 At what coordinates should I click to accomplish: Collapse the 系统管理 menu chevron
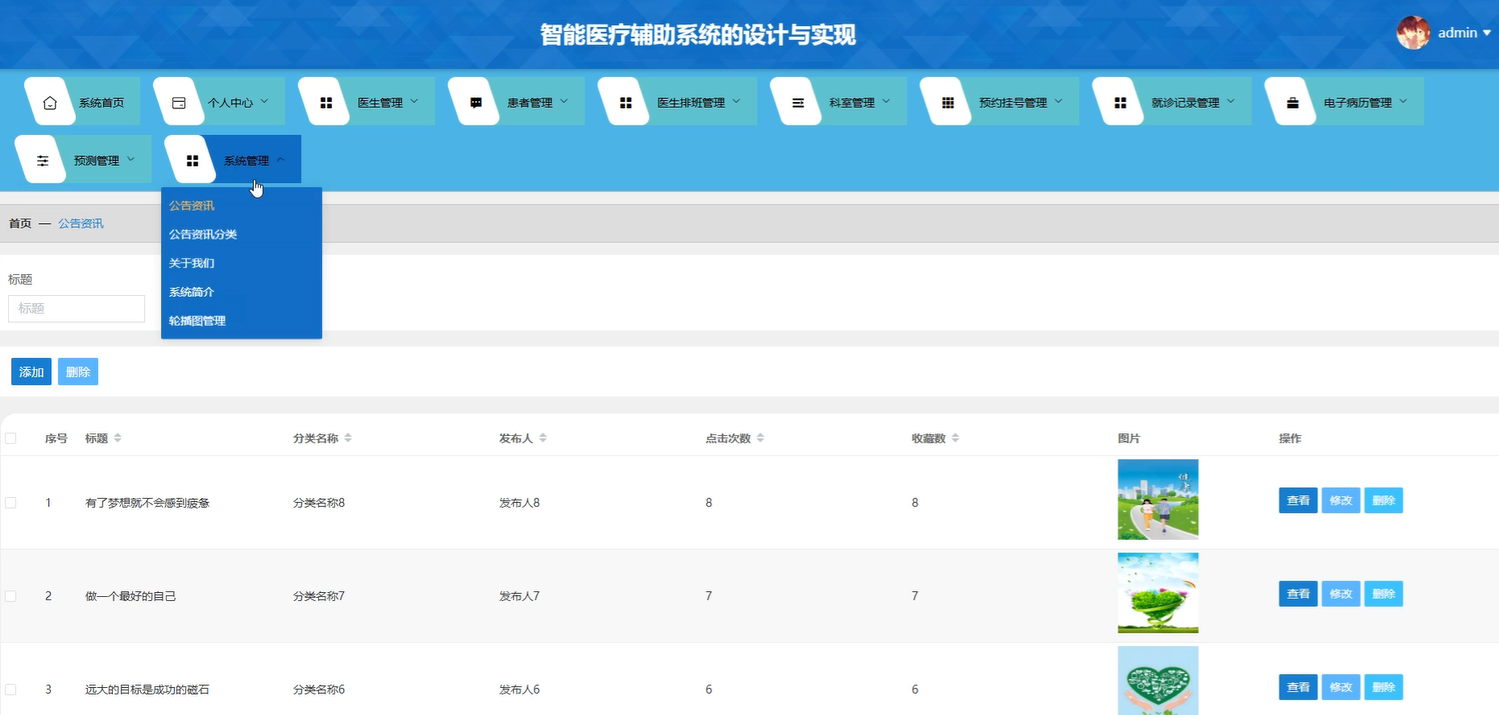pos(281,159)
